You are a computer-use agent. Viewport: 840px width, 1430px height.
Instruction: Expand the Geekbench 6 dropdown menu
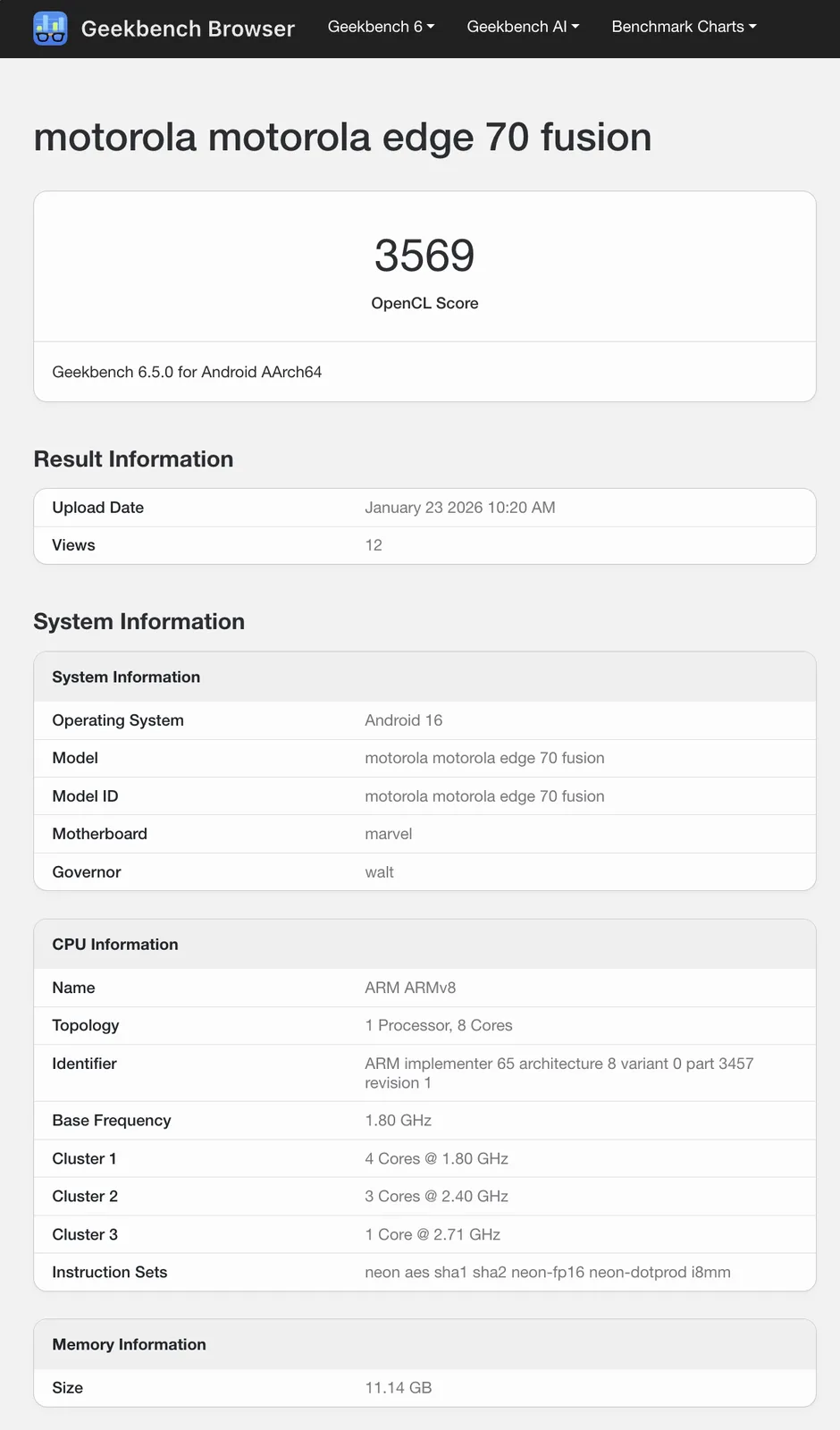point(381,27)
